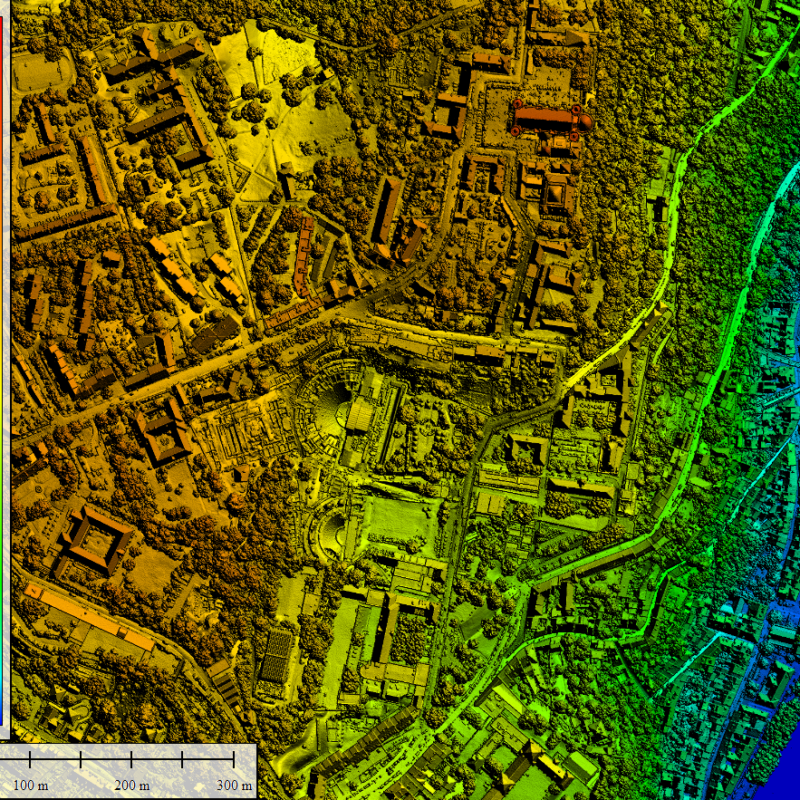Click the 100 m scale bar label
Image resolution: width=800 pixels, height=800 pixels.
[30, 783]
